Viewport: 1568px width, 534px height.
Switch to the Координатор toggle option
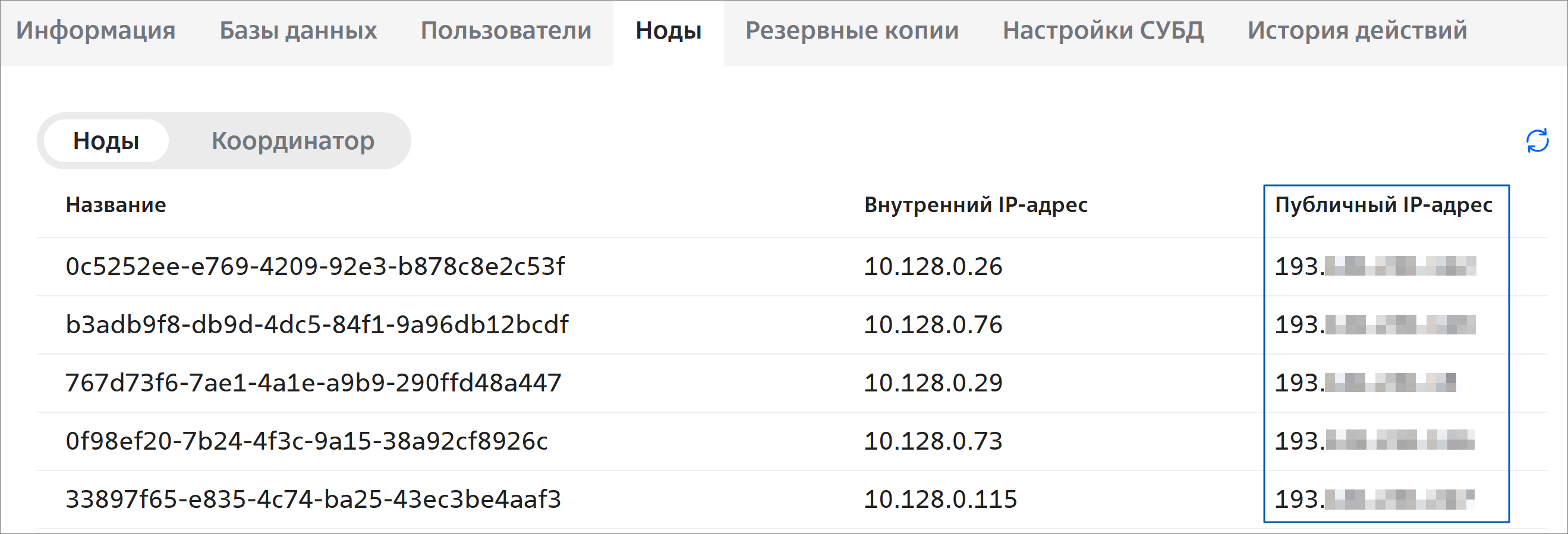293,141
